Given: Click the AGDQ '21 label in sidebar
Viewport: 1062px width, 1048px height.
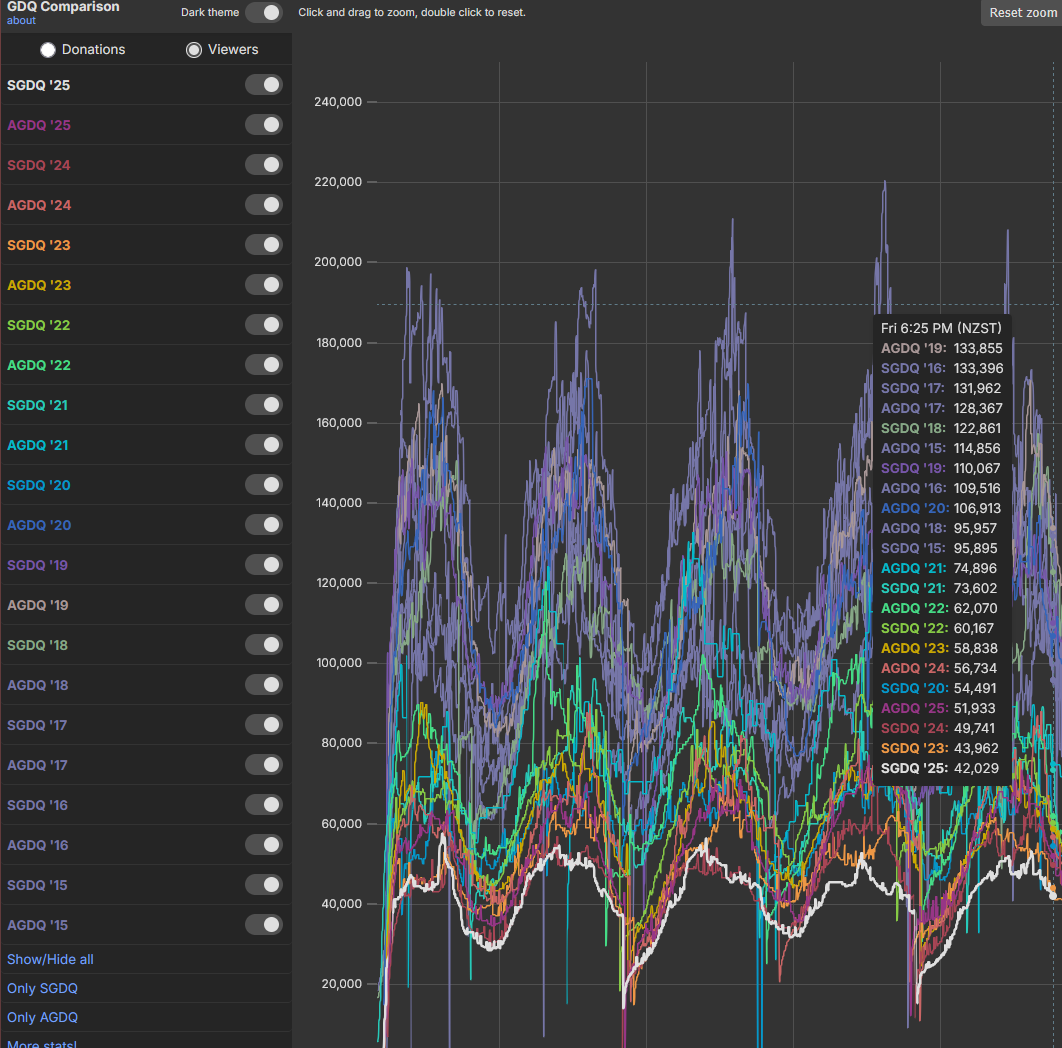Looking at the screenshot, I should [37, 445].
